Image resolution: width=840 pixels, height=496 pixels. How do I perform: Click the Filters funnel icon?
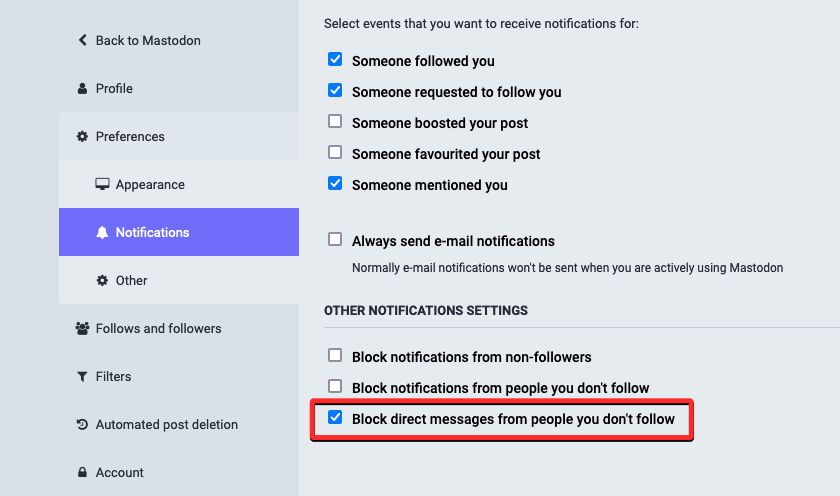[x=82, y=377]
